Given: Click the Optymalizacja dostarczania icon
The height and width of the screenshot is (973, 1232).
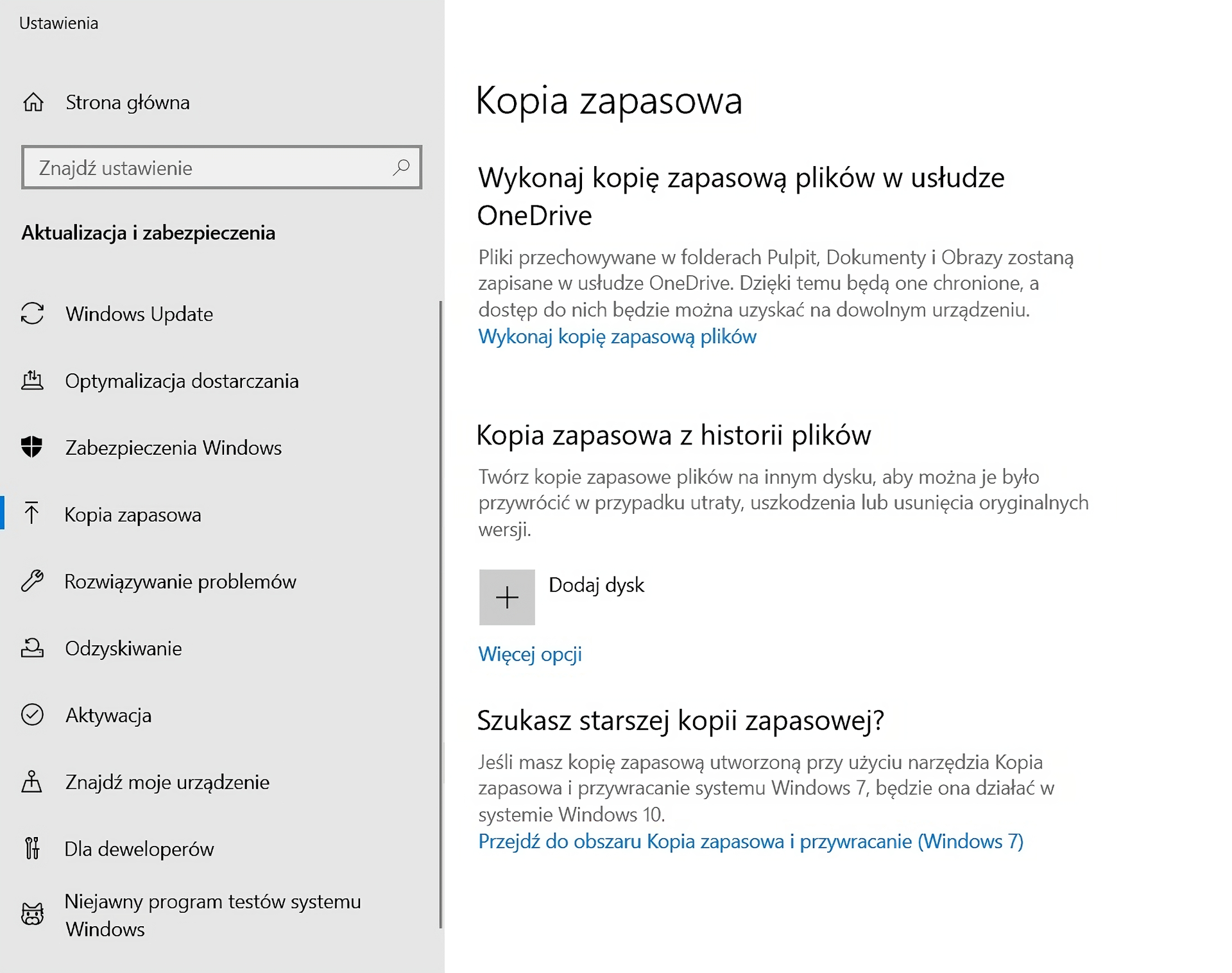Looking at the screenshot, I should tap(34, 381).
